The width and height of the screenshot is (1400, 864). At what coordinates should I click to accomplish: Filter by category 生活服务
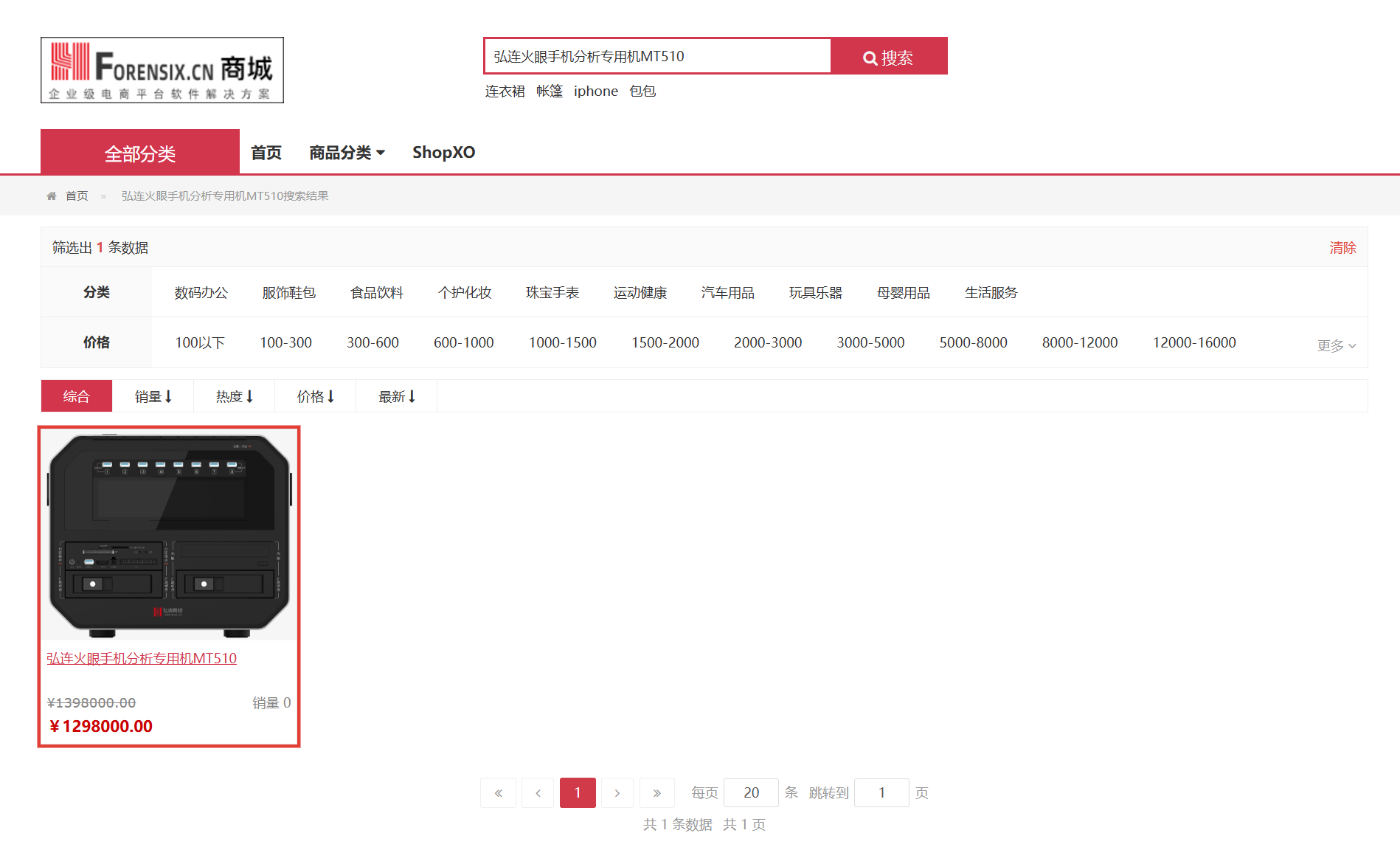[x=991, y=293]
